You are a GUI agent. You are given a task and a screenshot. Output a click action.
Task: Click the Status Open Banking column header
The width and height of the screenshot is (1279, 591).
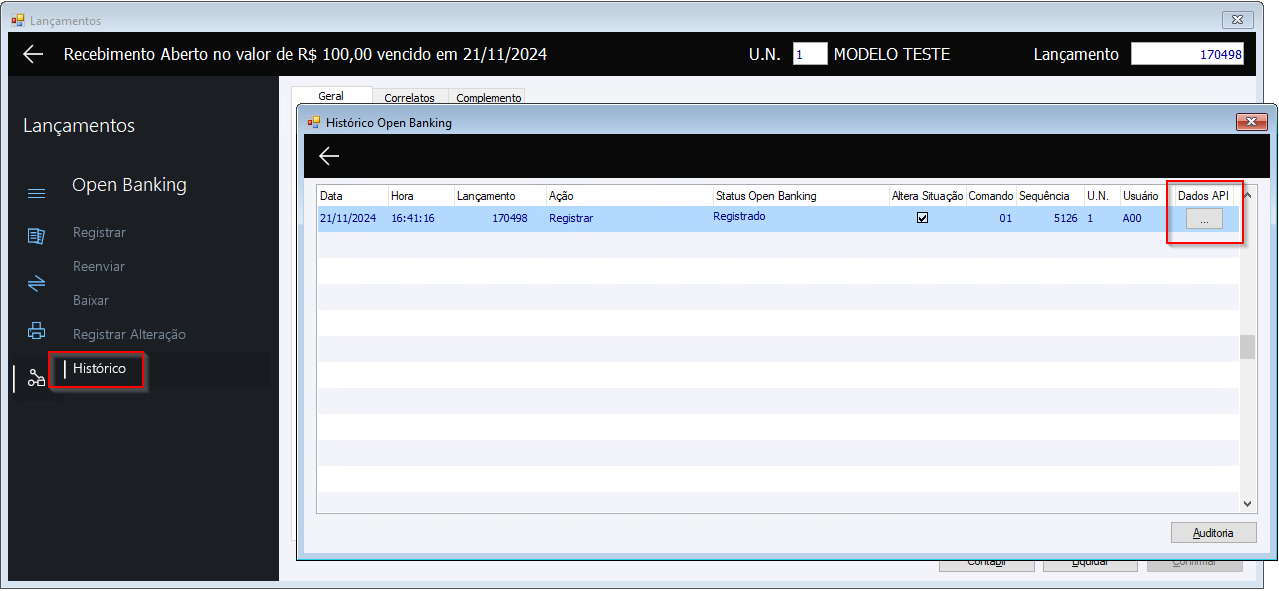tap(801, 196)
